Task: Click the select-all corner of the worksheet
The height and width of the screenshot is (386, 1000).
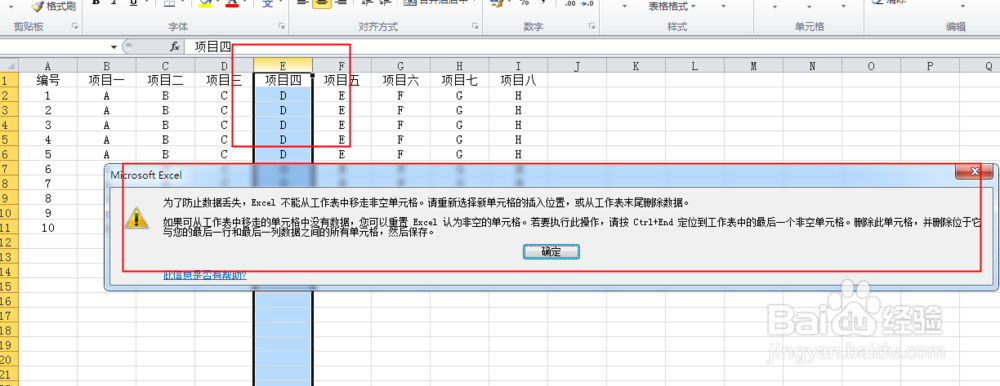Action: tap(9, 66)
